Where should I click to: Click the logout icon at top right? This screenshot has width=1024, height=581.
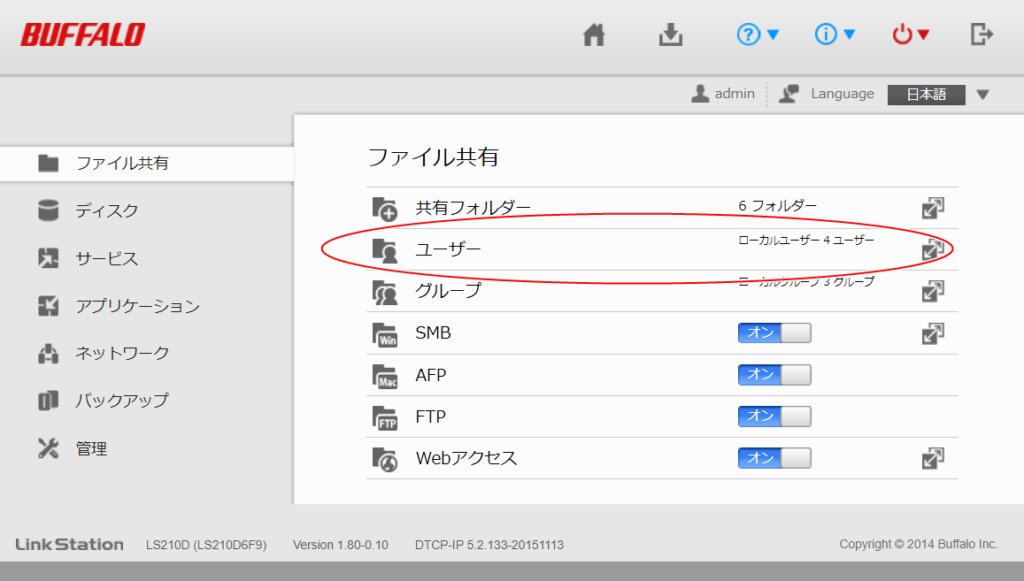982,35
